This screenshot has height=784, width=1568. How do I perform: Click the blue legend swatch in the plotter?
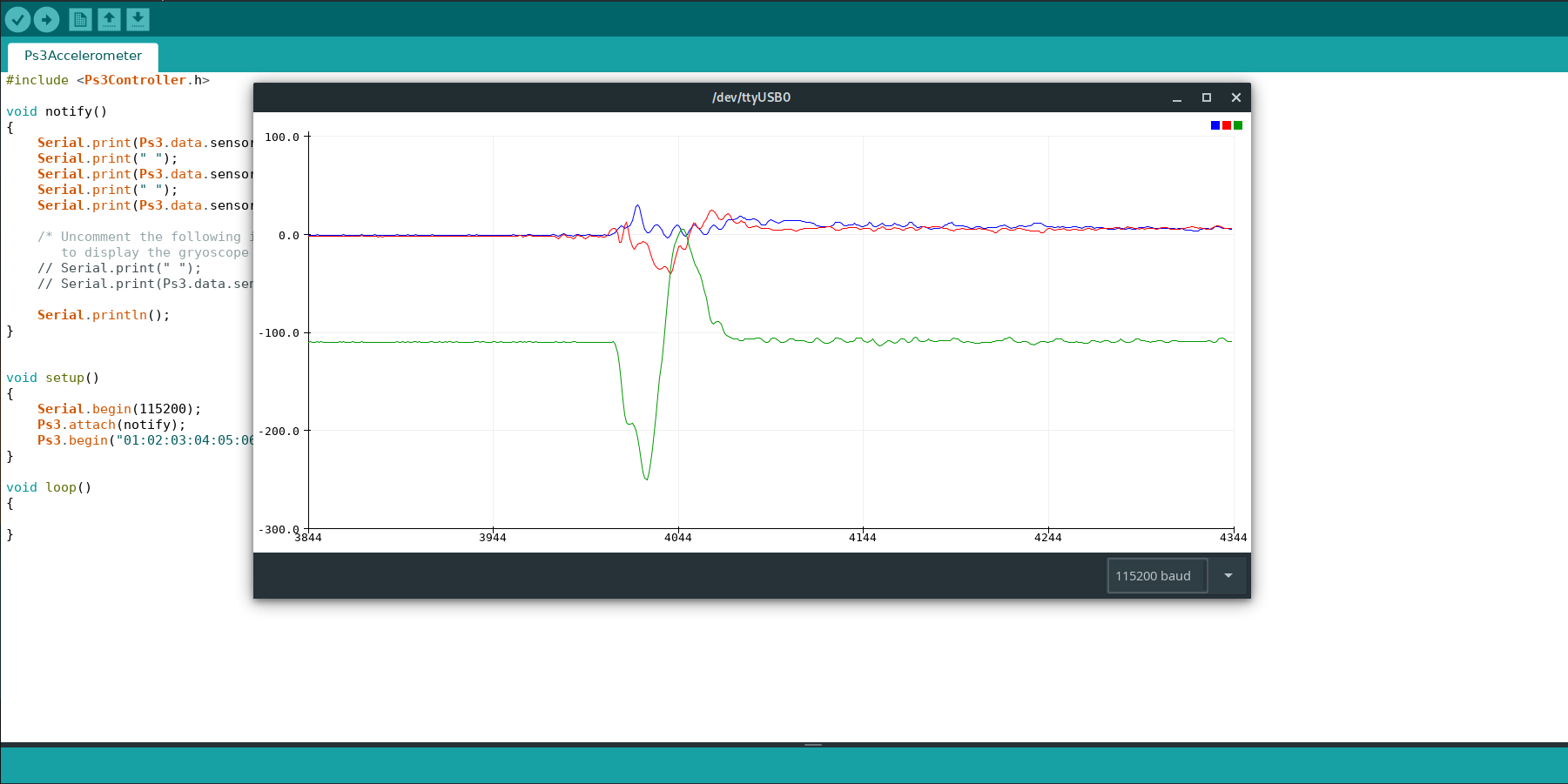coord(1215,125)
